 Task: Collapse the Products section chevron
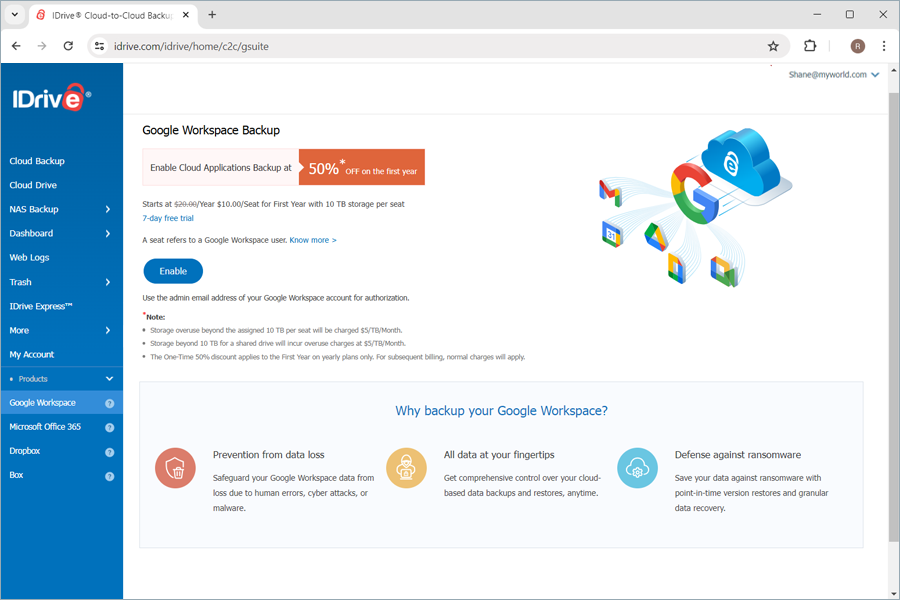110,379
